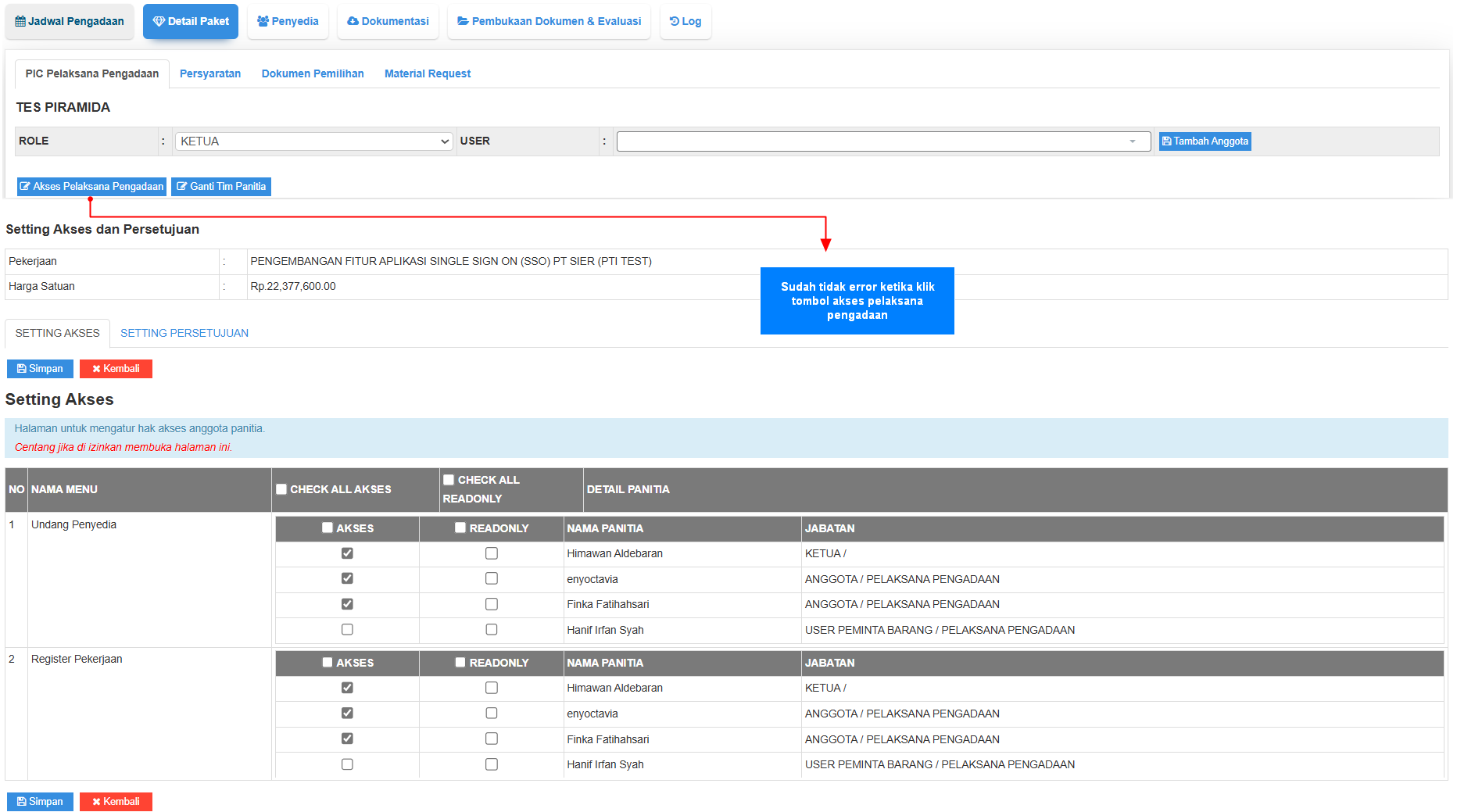
Task: Click the Penyedia users tab
Action: [x=288, y=21]
